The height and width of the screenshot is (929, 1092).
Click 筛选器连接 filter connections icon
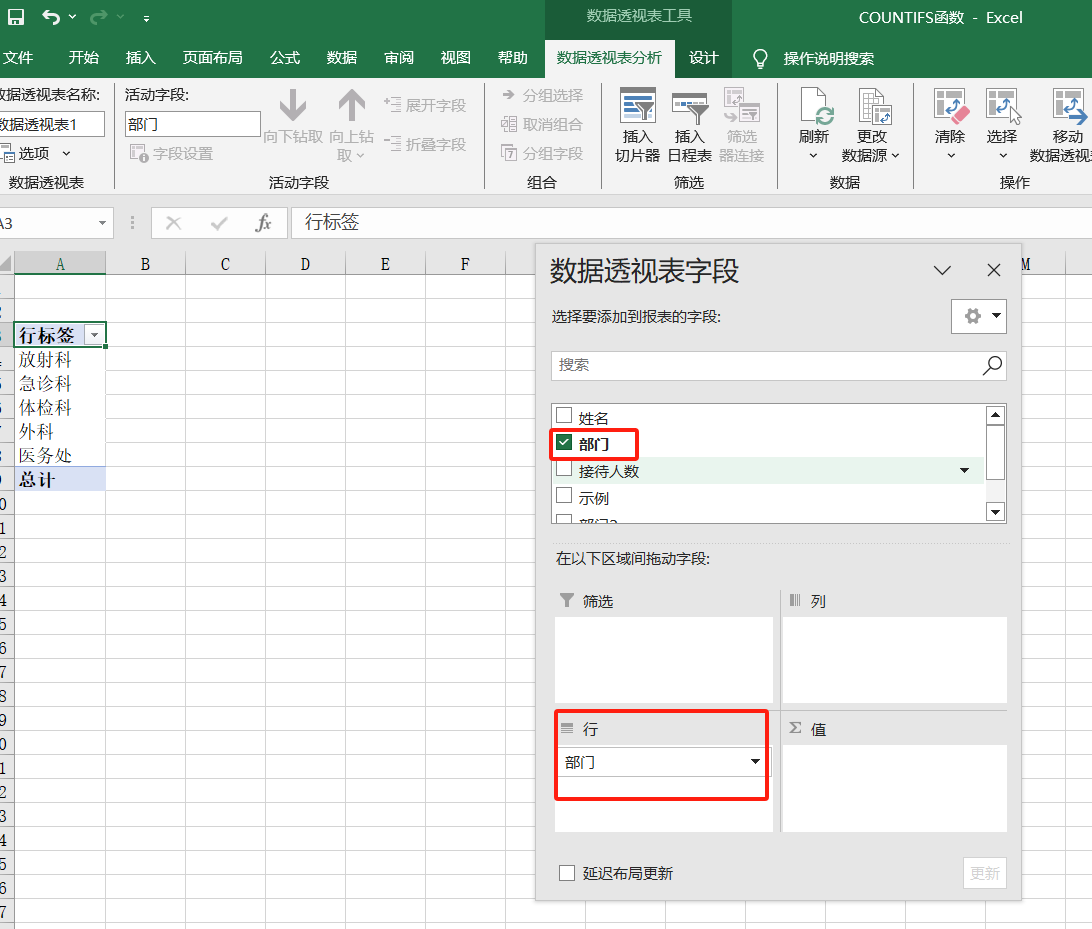click(742, 125)
